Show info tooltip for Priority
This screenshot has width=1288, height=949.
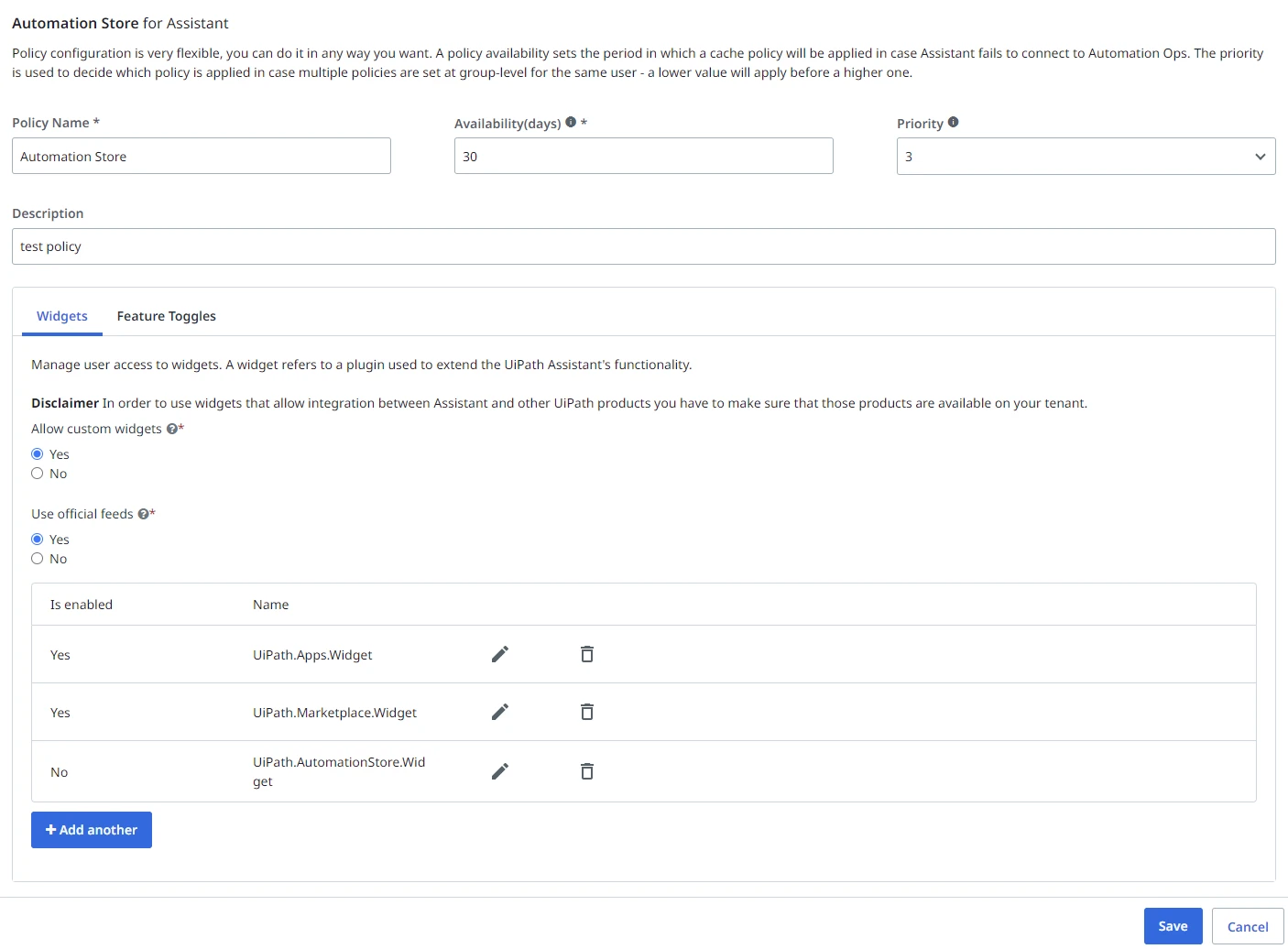tap(953, 122)
